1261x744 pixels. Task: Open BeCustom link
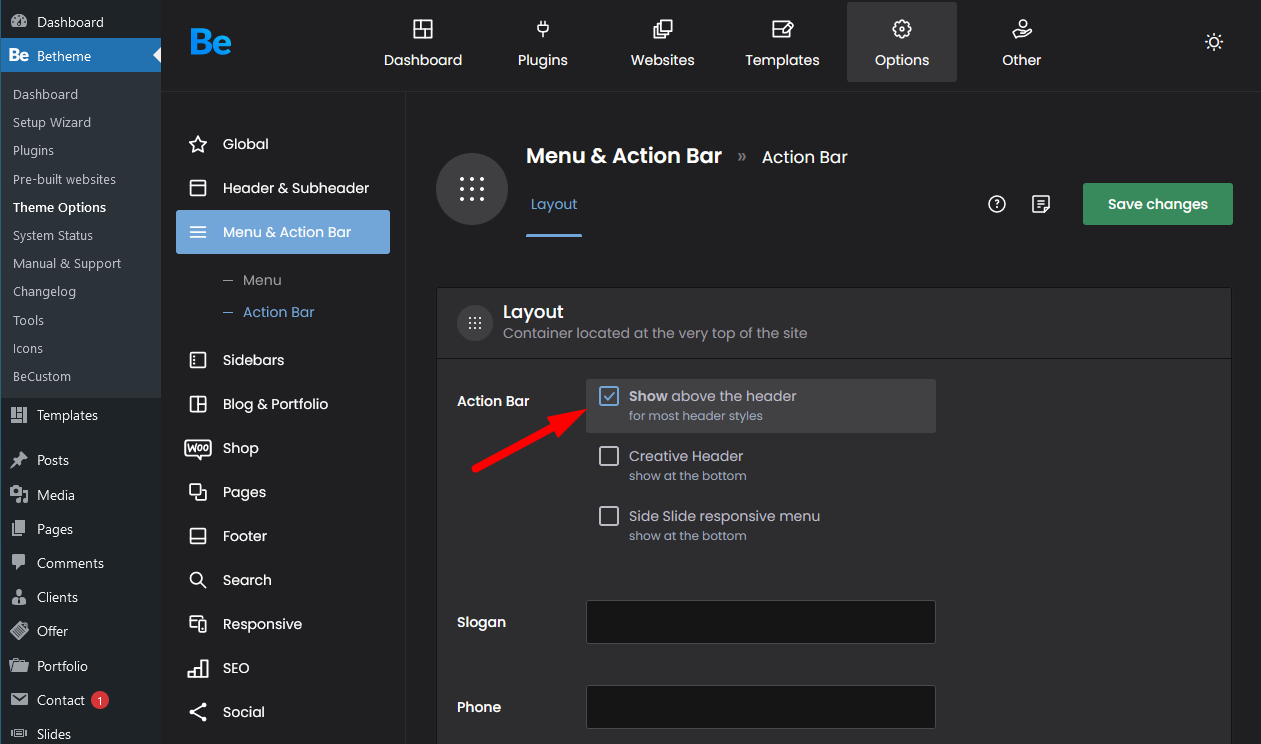[x=42, y=376]
